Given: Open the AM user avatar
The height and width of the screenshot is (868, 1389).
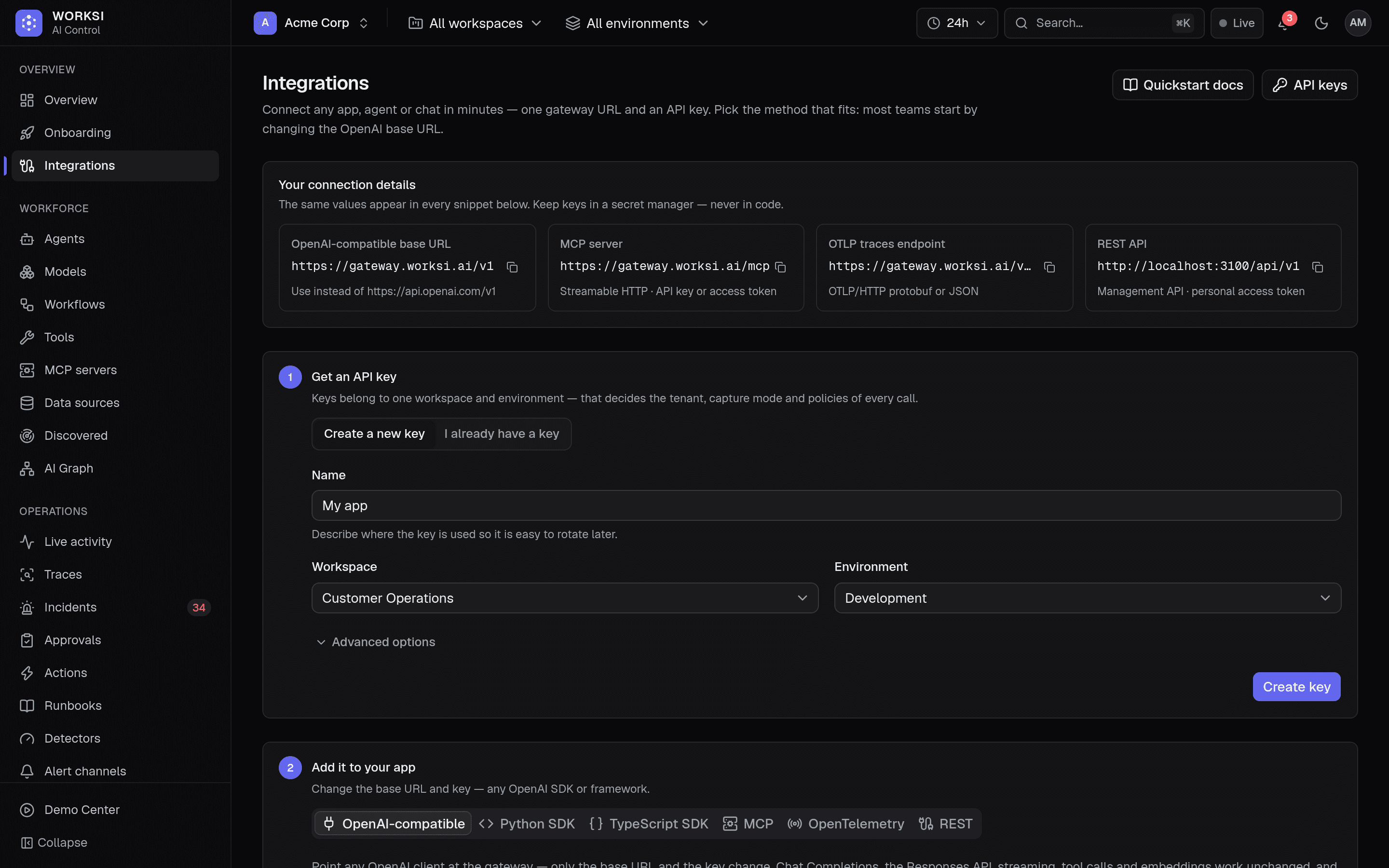Looking at the screenshot, I should 1358,23.
